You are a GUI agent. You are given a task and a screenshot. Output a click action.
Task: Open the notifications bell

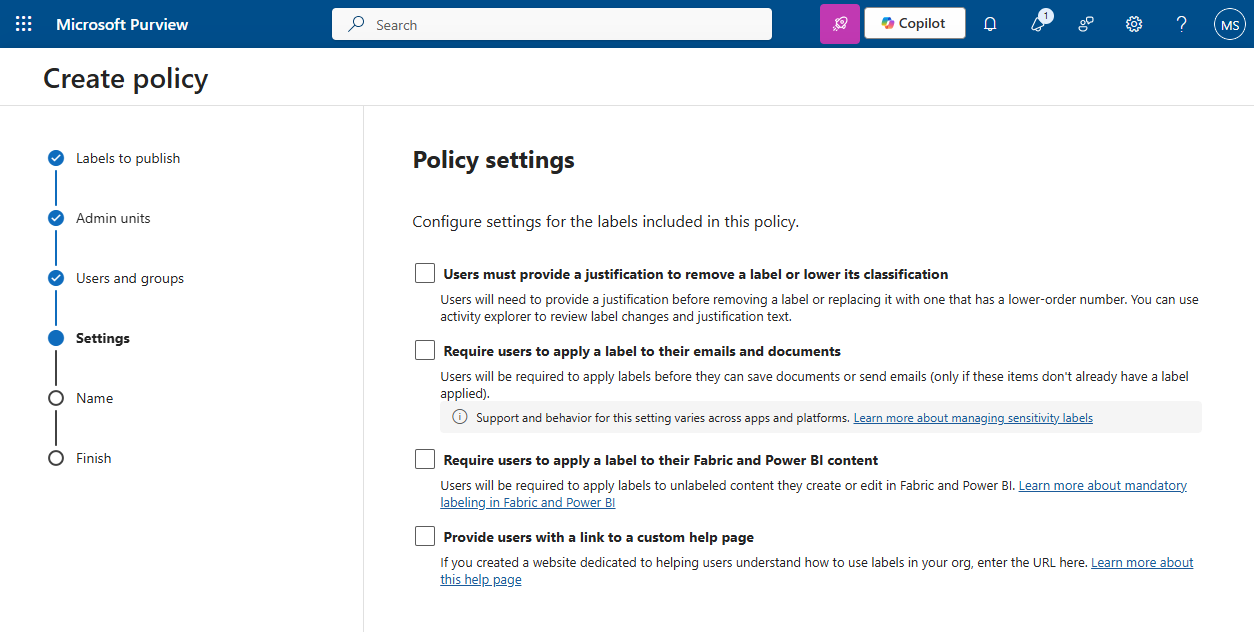(989, 23)
